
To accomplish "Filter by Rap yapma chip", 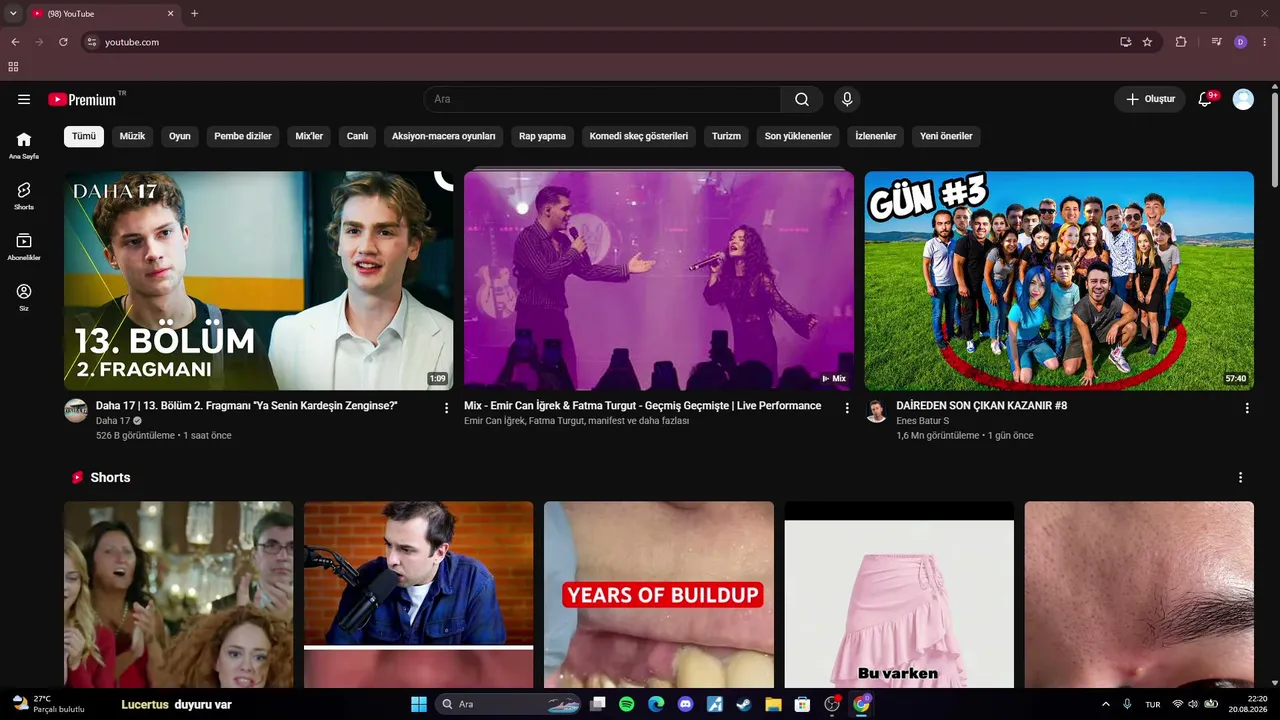I will coord(543,136).
